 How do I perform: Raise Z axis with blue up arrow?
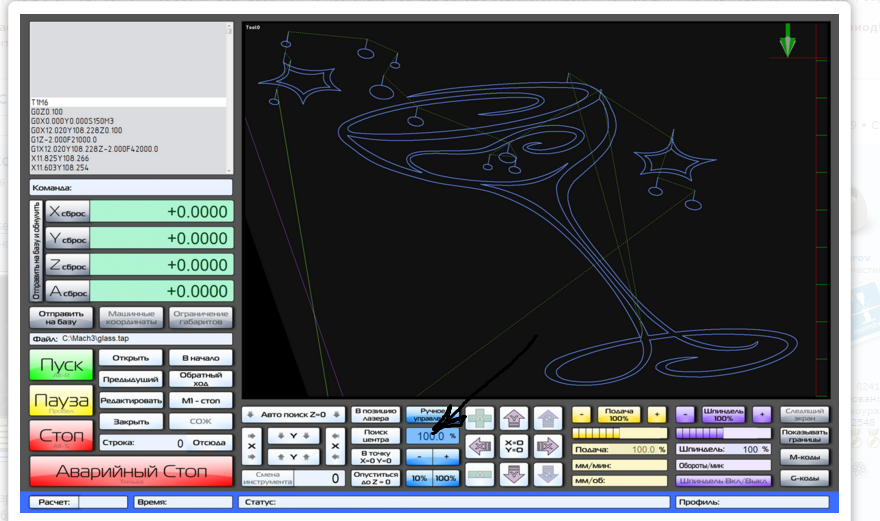click(548, 418)
